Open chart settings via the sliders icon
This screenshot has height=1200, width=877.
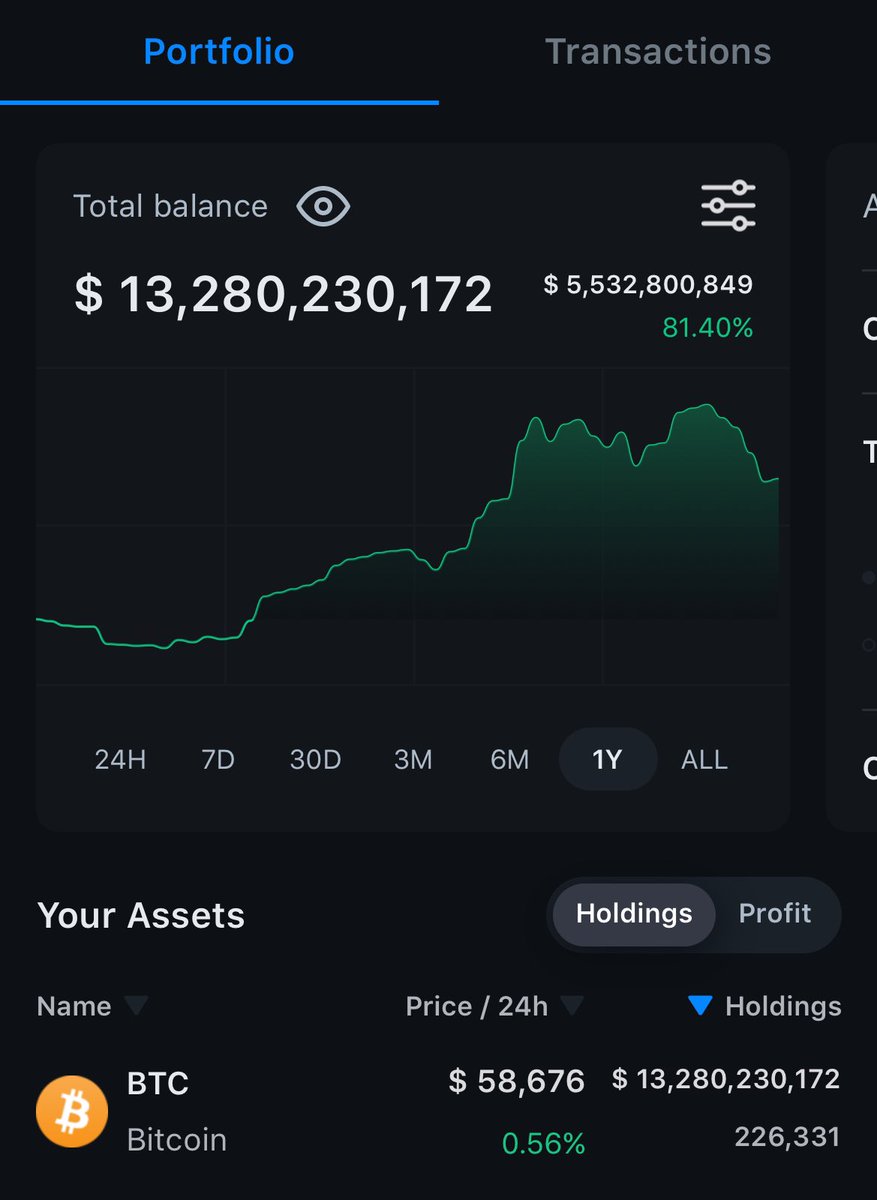pos(727,205)
